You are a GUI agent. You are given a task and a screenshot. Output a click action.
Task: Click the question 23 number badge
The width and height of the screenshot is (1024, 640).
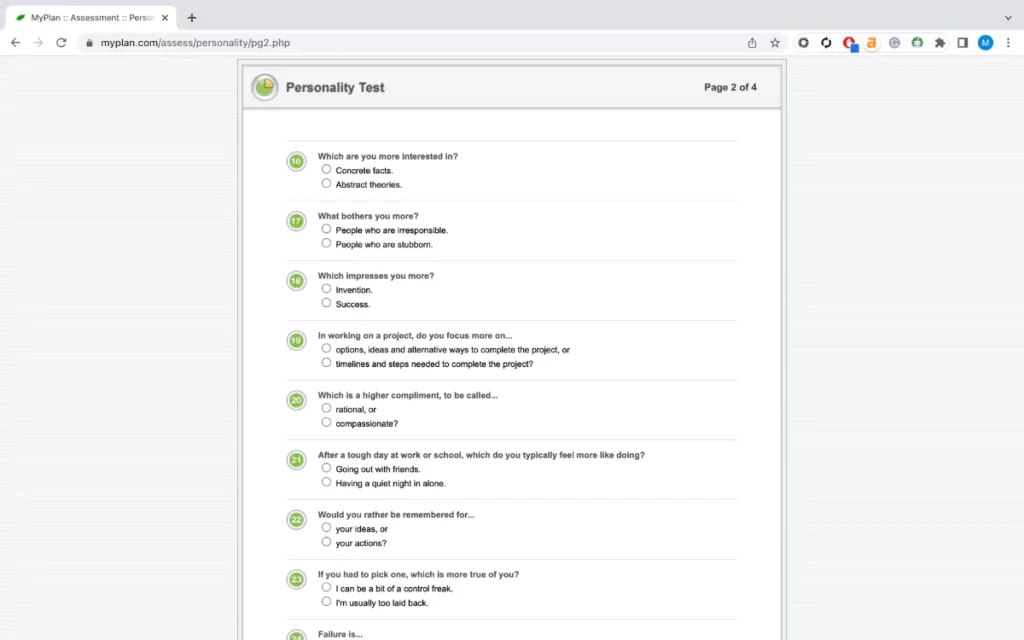[x=296, y=580]
